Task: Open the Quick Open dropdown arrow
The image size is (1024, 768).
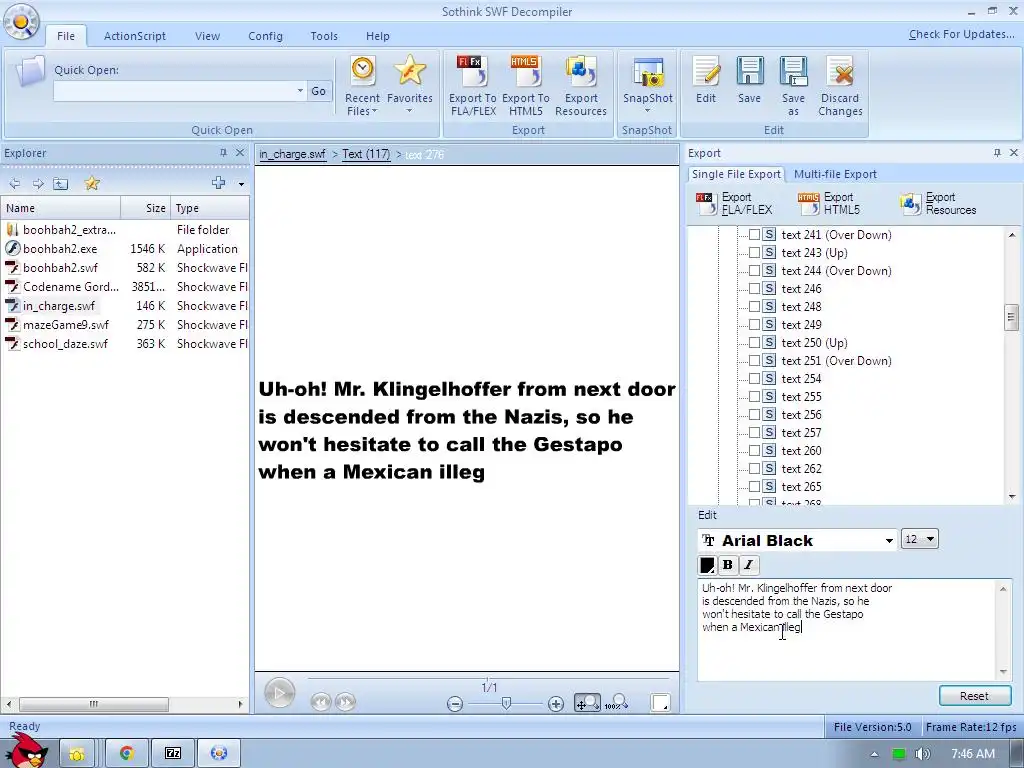Action: coord(300,91)
